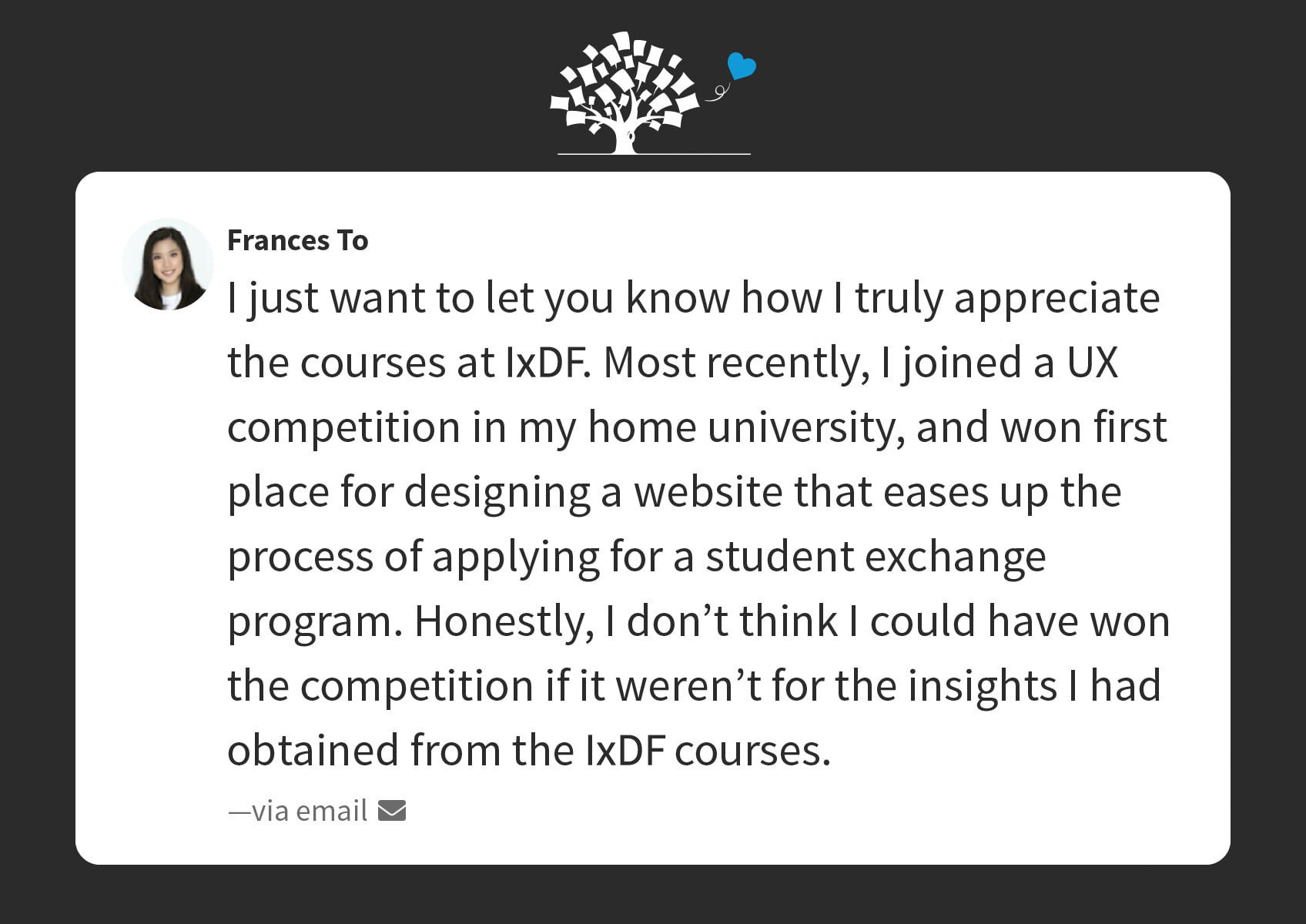
Task: Click the phrase "Most recently"
Action: coord(737,363)
